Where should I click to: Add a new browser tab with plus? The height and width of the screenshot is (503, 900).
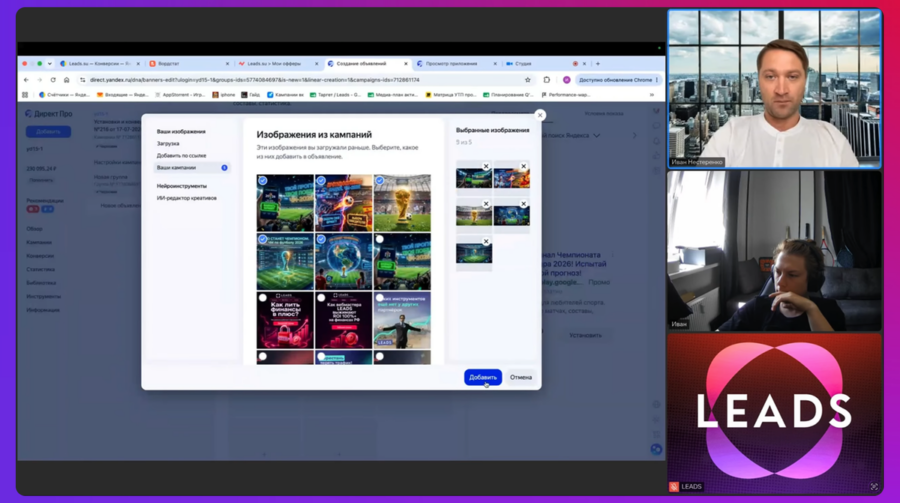coord(598,64)
